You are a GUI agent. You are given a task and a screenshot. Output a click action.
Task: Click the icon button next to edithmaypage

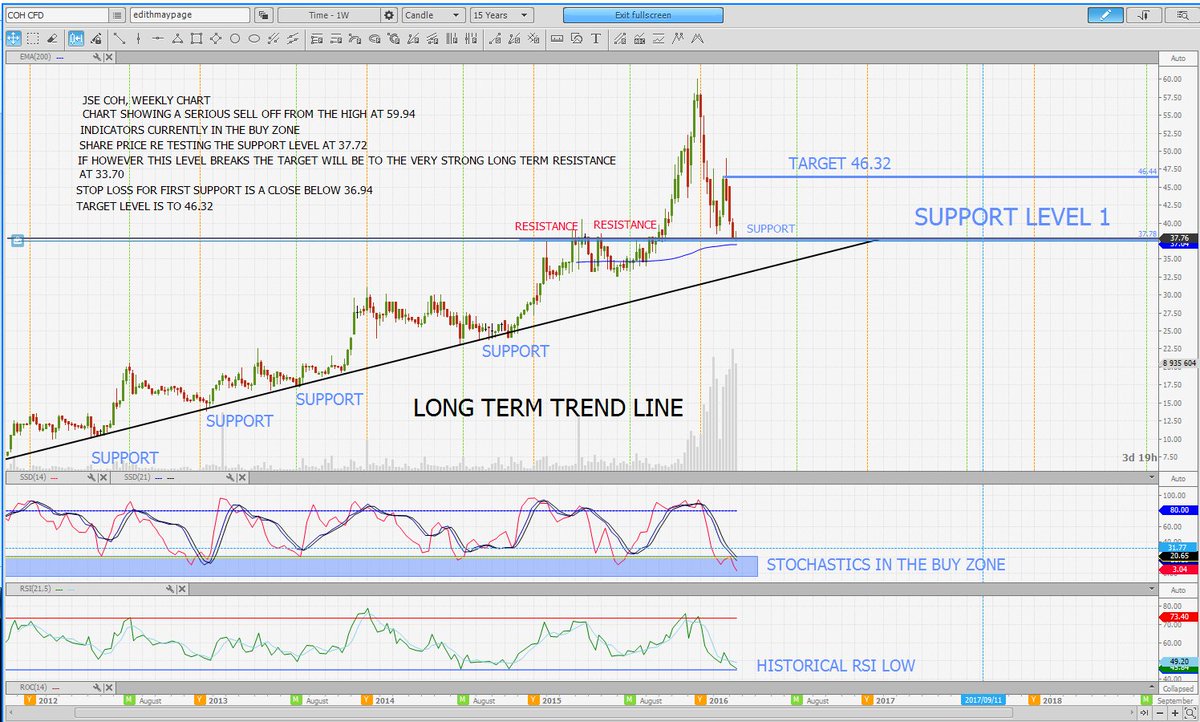[x=264, y=15]
